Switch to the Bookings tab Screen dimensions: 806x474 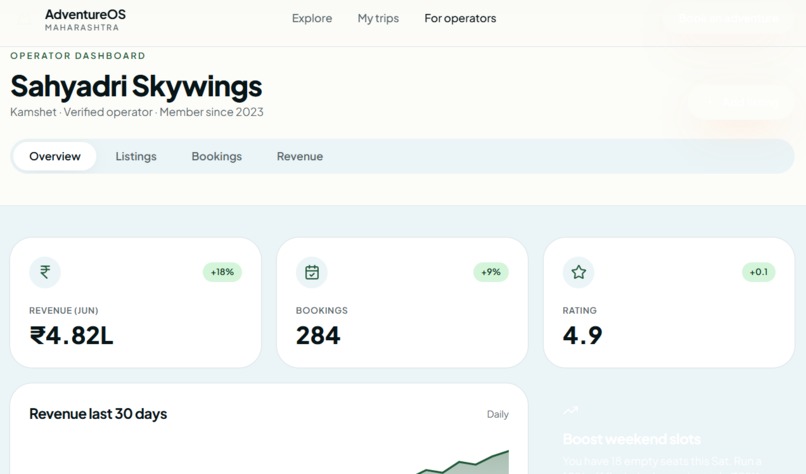coord(216,156)
